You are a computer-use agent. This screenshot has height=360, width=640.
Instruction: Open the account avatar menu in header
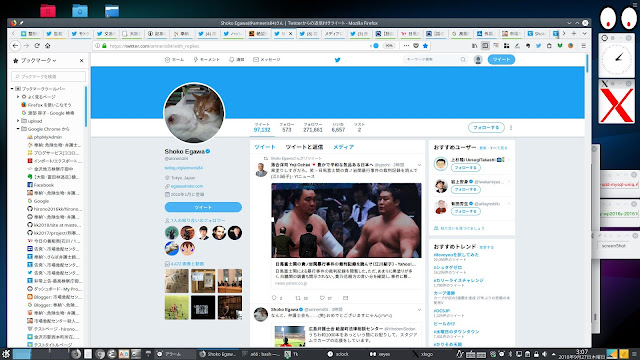pyautogui.click(x=478, y=60)
